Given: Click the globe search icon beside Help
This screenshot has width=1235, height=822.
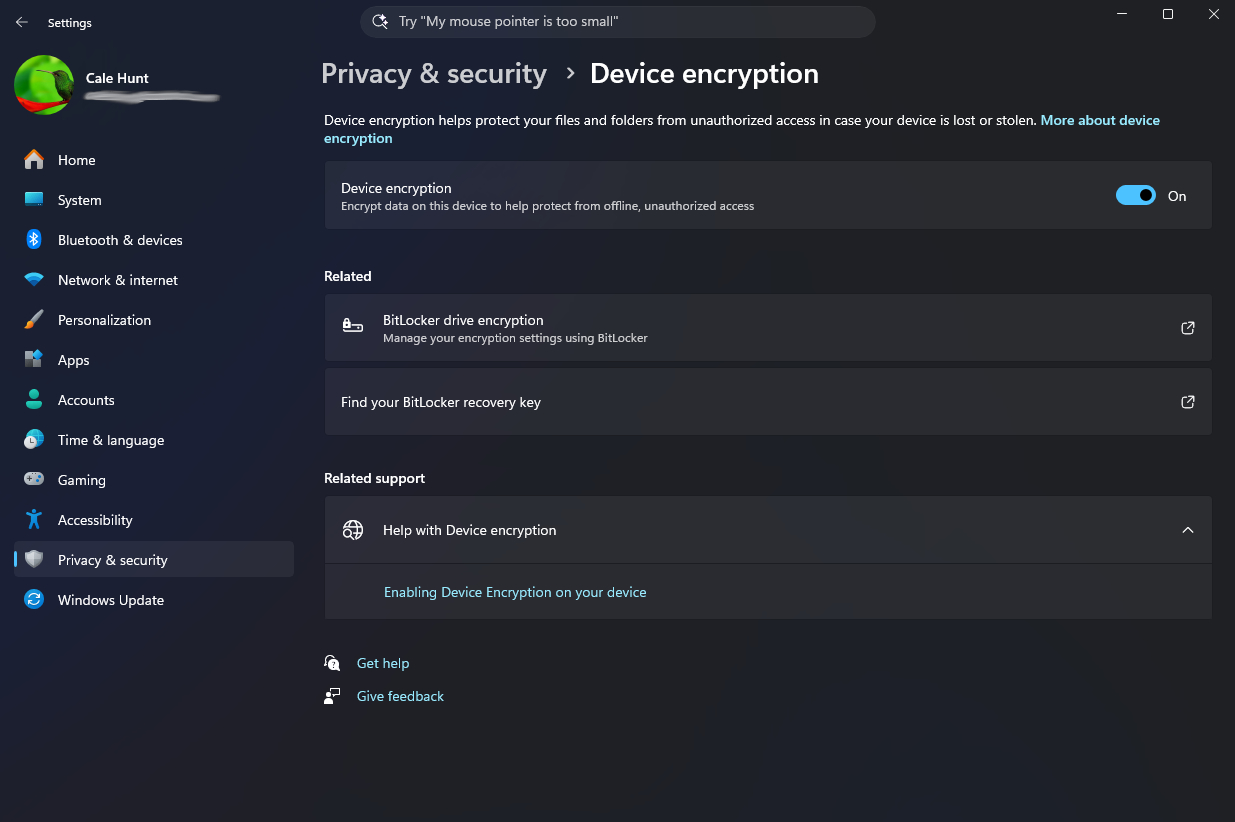Looking at the screenshot, I should [x=353, y=530].
